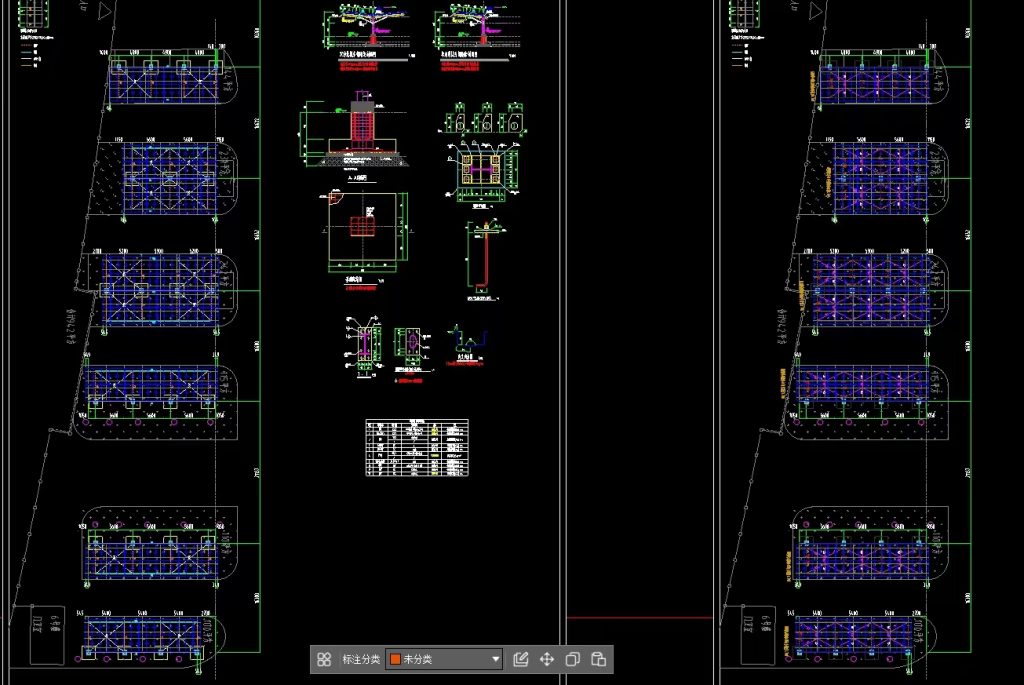The height and width of the screenshot is (685, 1024).
Task: Click the paste icon in annotation toolbar
Action: click(x=598, y=659)
